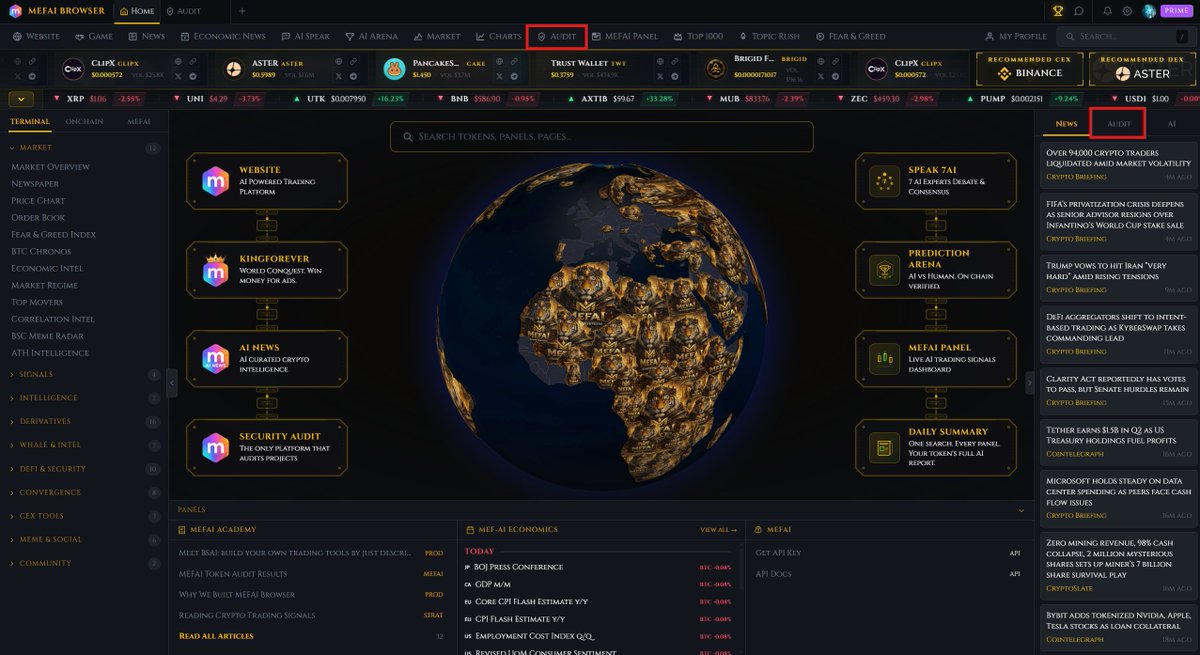The height and width of the screenshot is (655, 1200).
Task: Switch to the AI tab in right panel
Action: [x=1171, y=124]
